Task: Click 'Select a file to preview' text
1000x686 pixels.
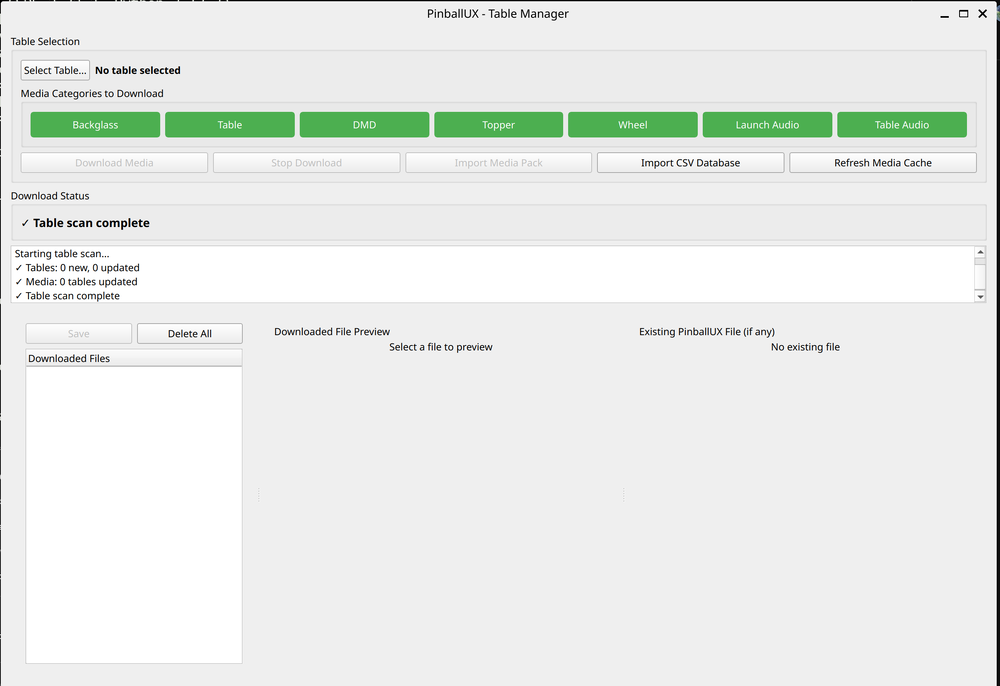Action: click(441, 347)
